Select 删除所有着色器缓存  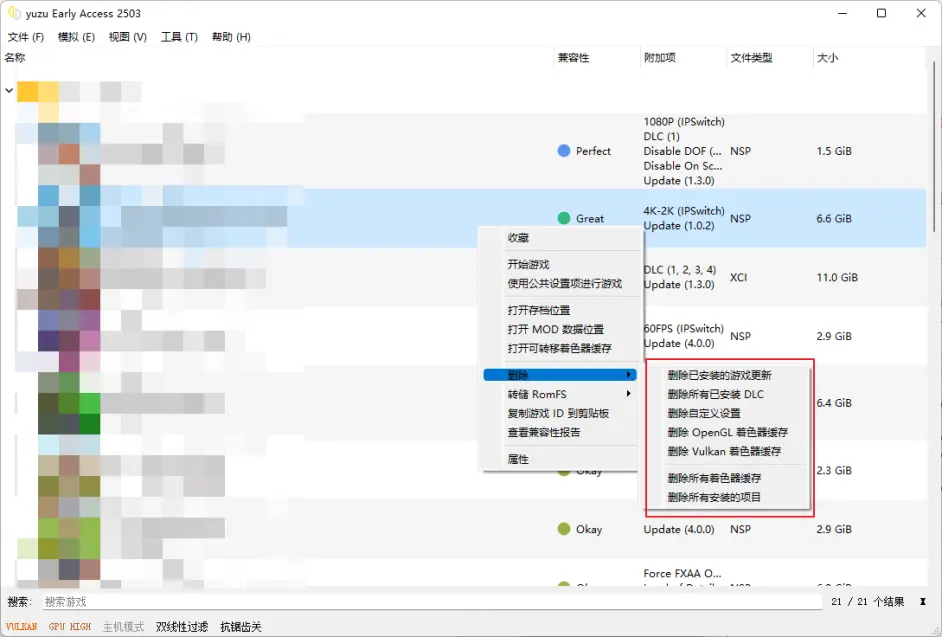pos(714,478)
